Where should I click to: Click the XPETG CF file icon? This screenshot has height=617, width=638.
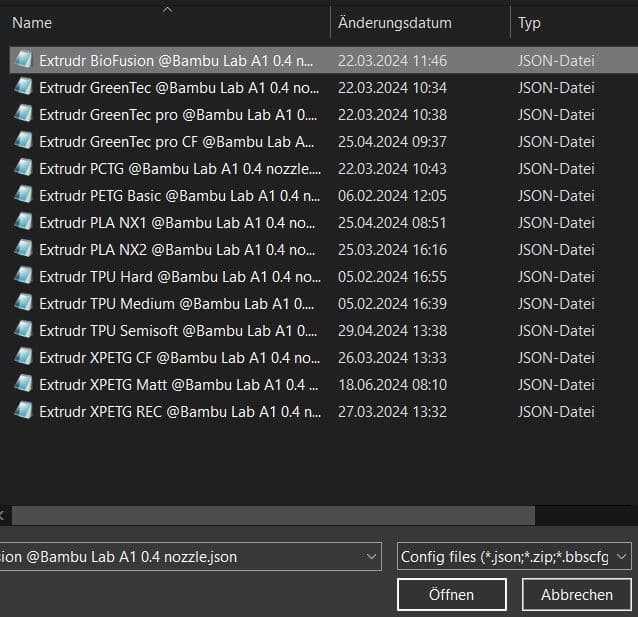[23, 357]
